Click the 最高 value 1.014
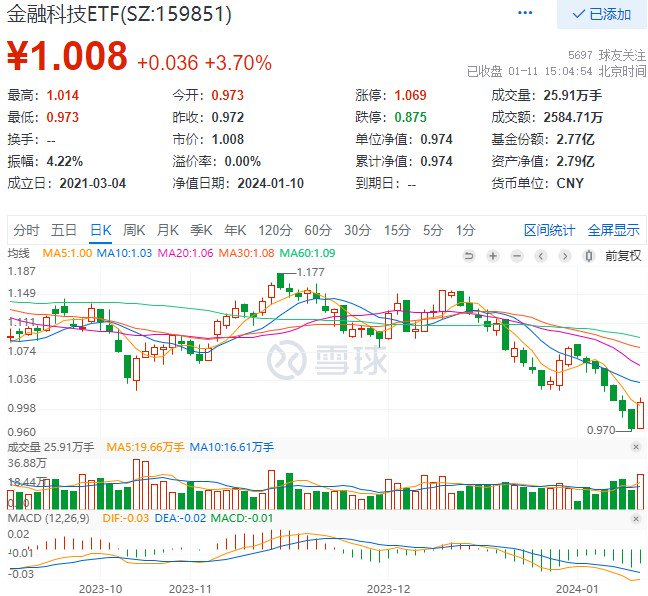Screen dimensions: 648x596 [62, 95]
